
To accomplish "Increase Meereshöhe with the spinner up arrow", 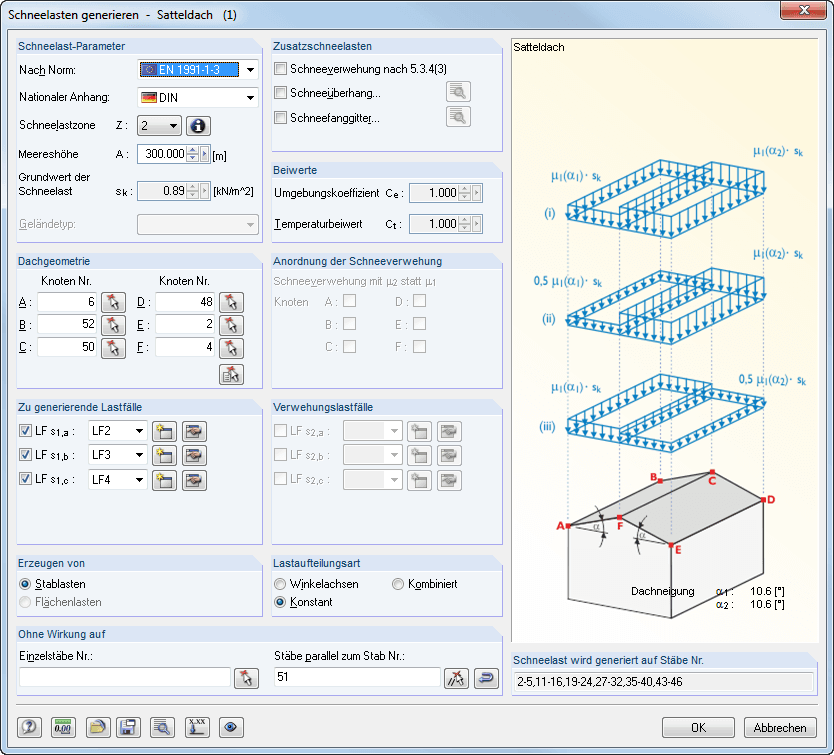I will (x=193, y=150).
